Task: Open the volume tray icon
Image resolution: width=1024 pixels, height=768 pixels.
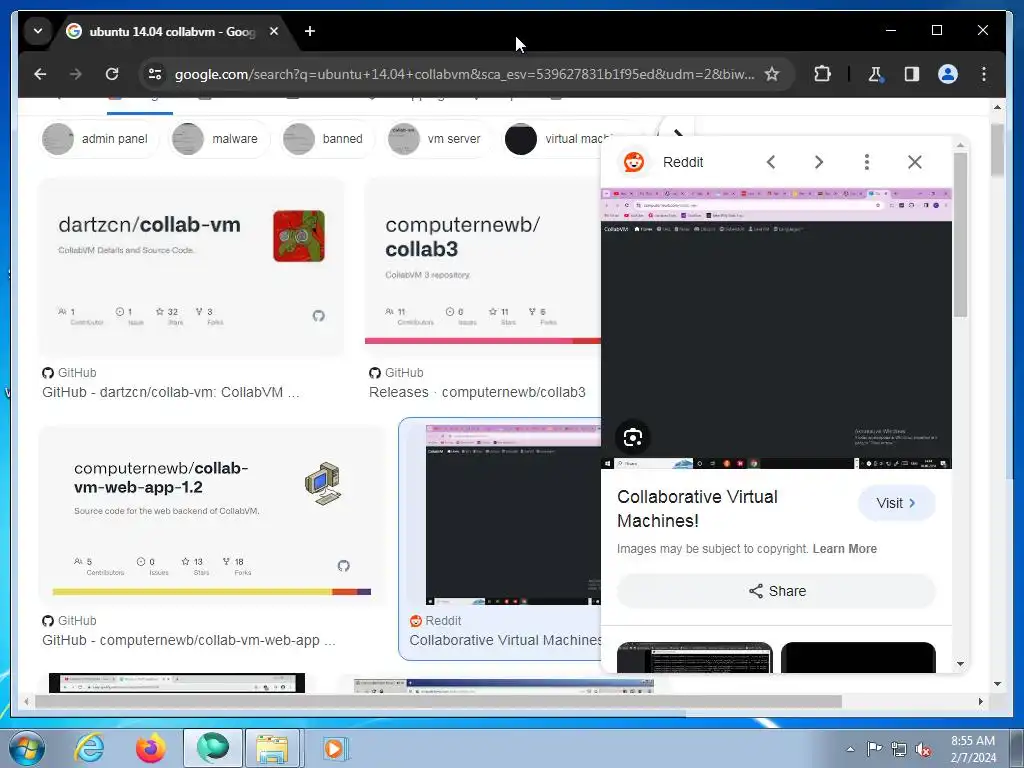Action: pos(923,749)
